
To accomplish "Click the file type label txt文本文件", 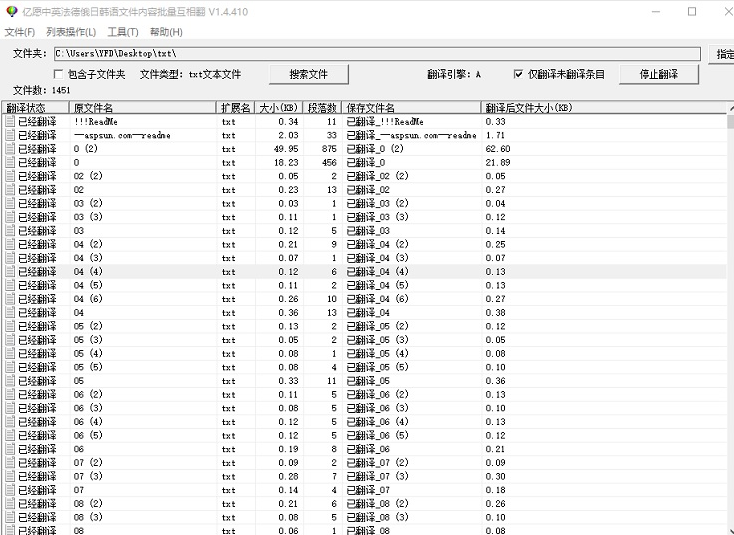I will tap(215, 74).
